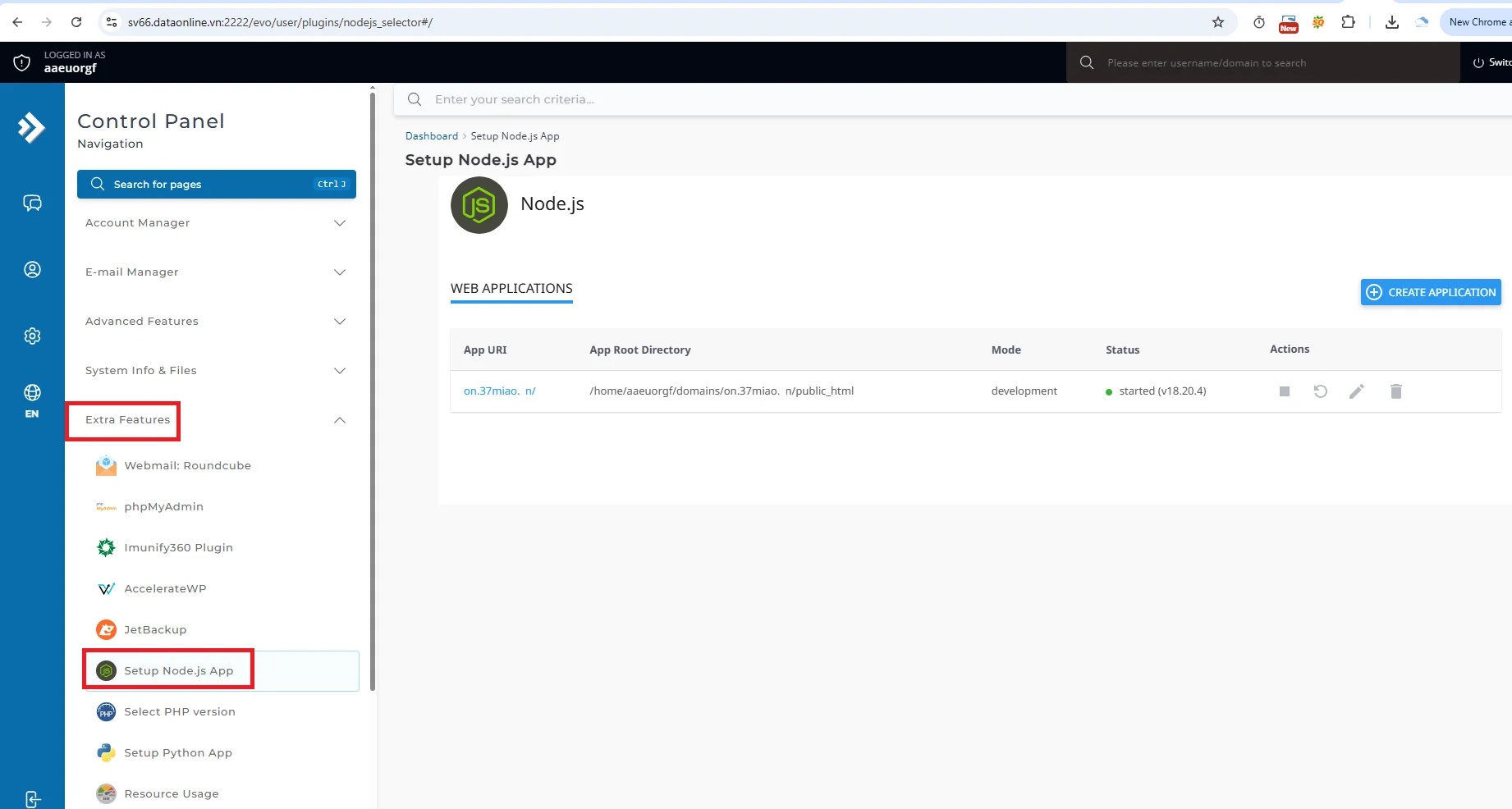Open Setup Node.js App menu entry
This screenshot has width=1512, height=809.
pyautogui.click(x=222, y=670)
